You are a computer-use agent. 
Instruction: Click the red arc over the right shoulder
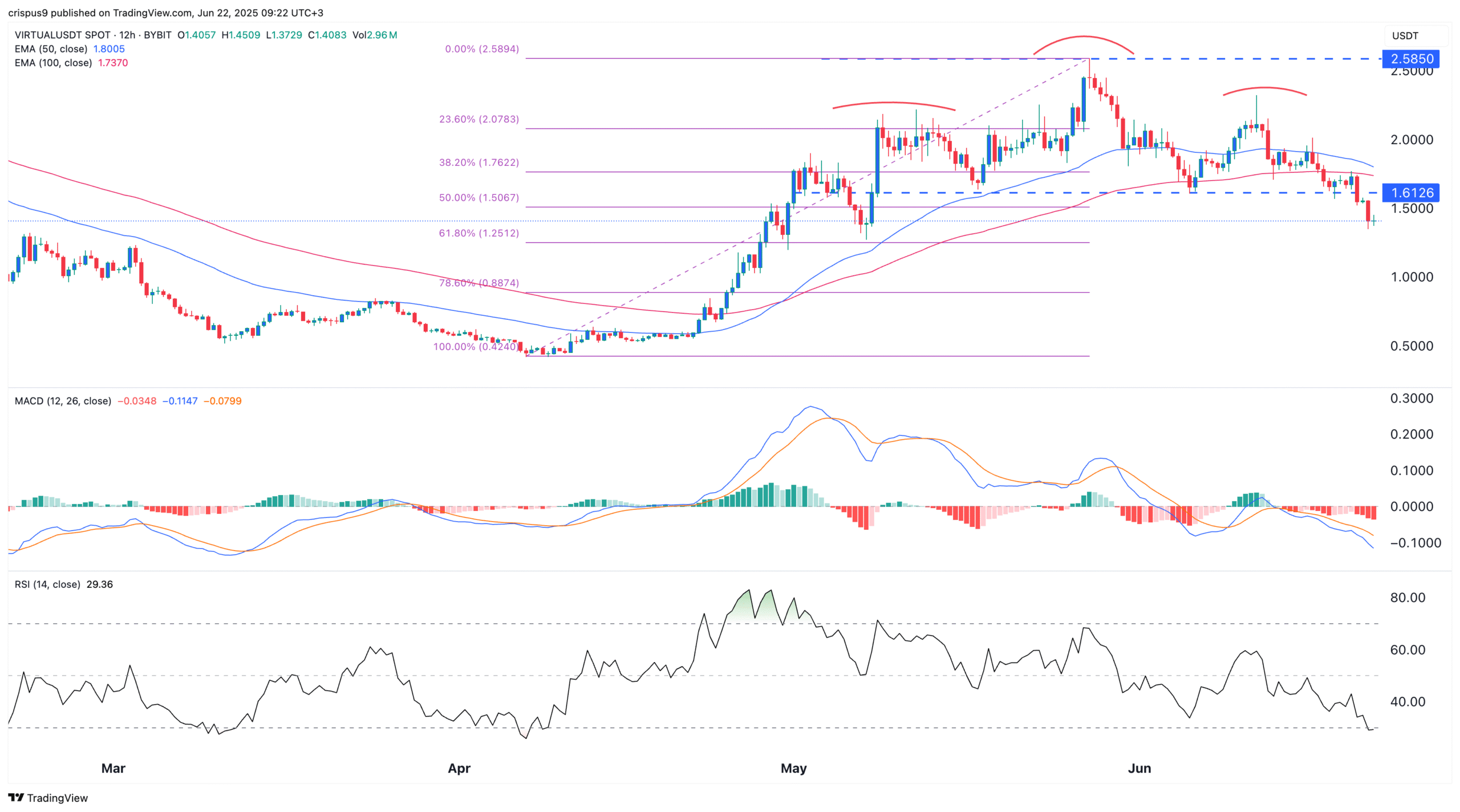click(1264, 88)
